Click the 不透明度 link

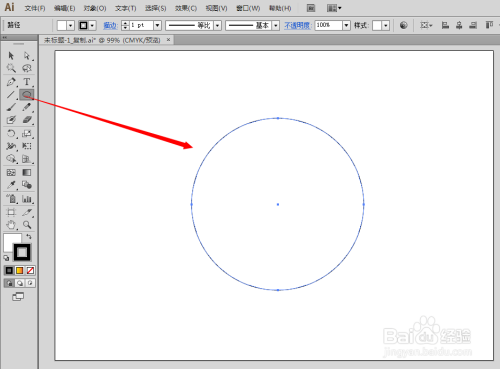pos(297,25)
